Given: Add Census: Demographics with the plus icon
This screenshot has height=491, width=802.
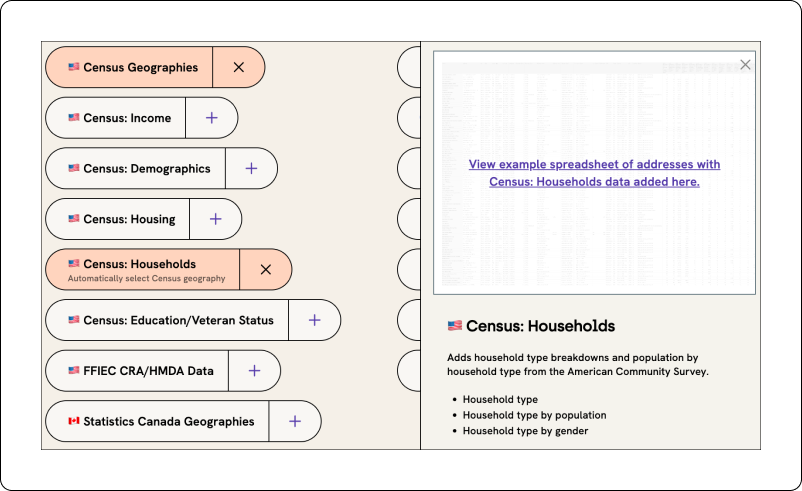Looking at the screenshot, I should pyautogui.click(x=251, y=168).
